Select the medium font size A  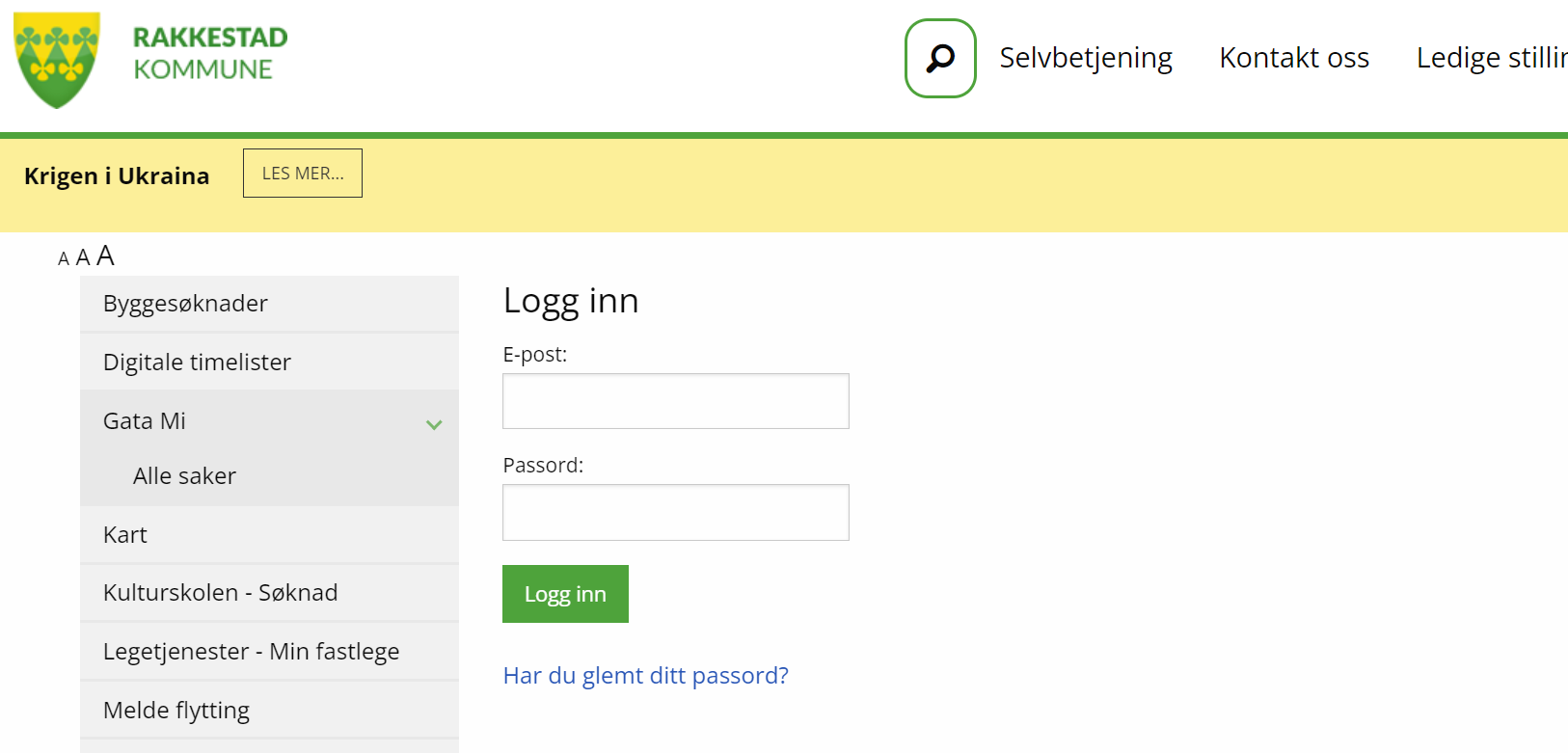pyautogui.click(x=83, y=257)
